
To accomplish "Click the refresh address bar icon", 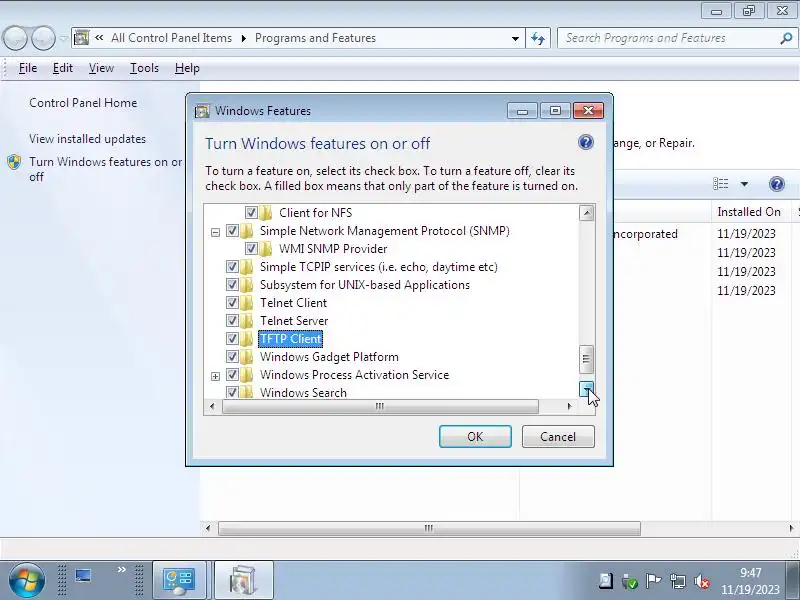I will (x=538, y=38).
